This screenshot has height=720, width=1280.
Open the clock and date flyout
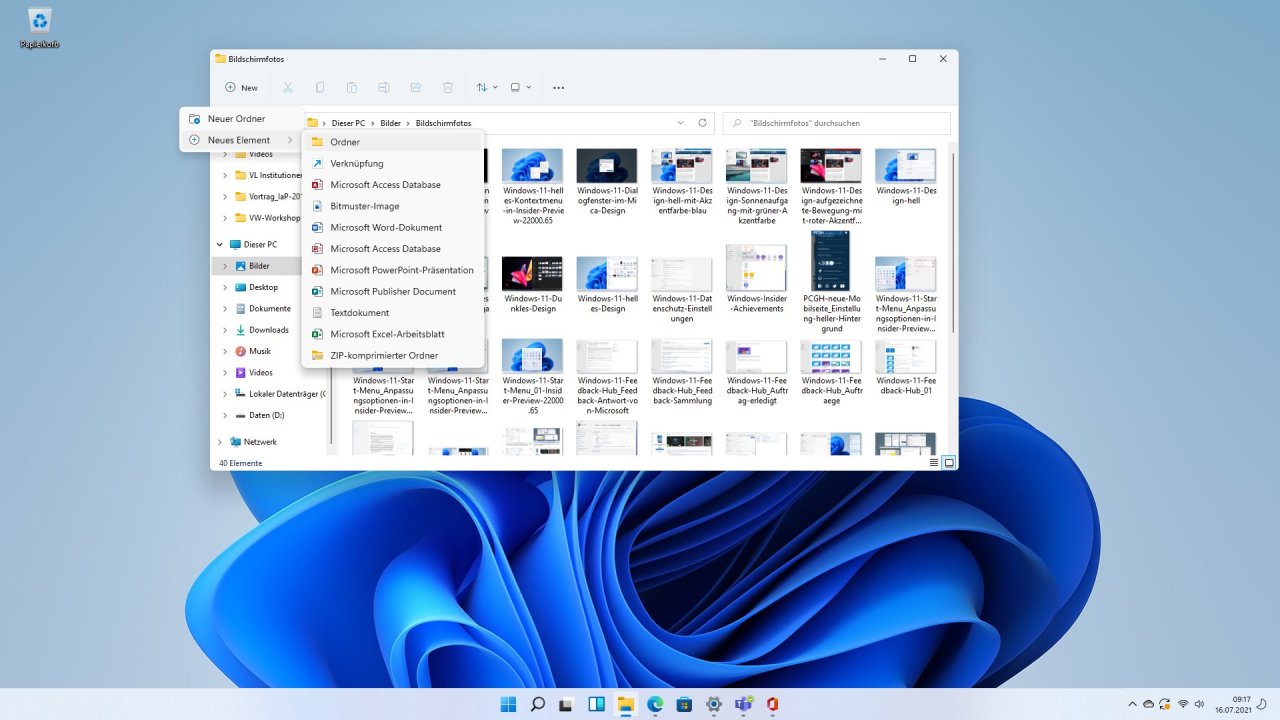1234,704
